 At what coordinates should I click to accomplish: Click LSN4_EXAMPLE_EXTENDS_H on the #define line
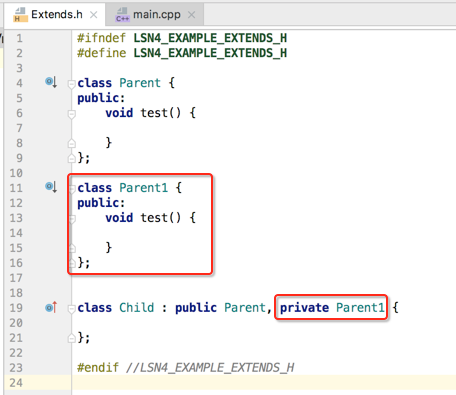pos(210,53)
